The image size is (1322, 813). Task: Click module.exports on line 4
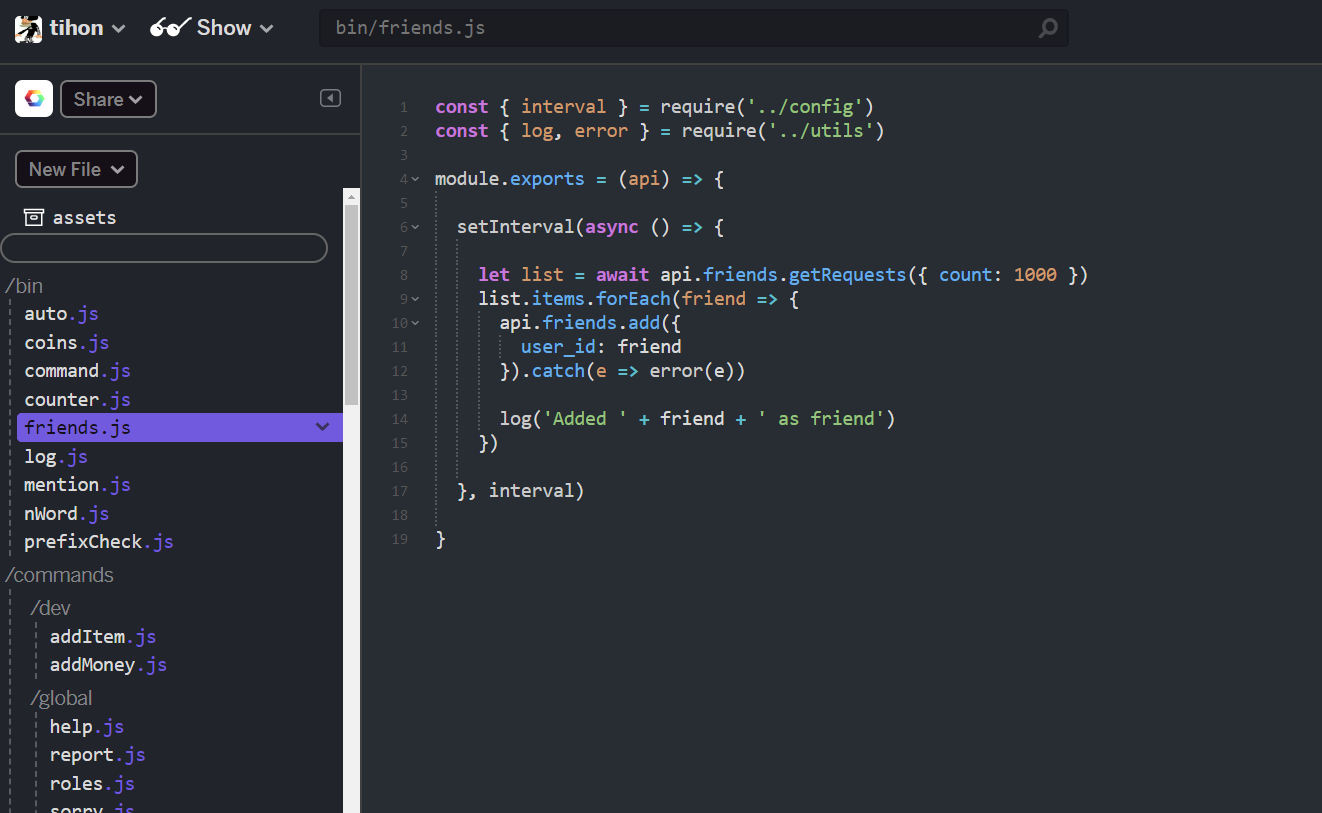click(510, 179)
